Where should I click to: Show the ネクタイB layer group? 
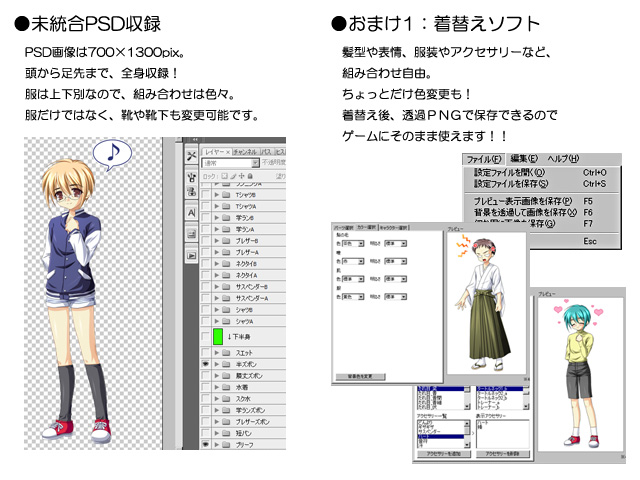point(206,264)
